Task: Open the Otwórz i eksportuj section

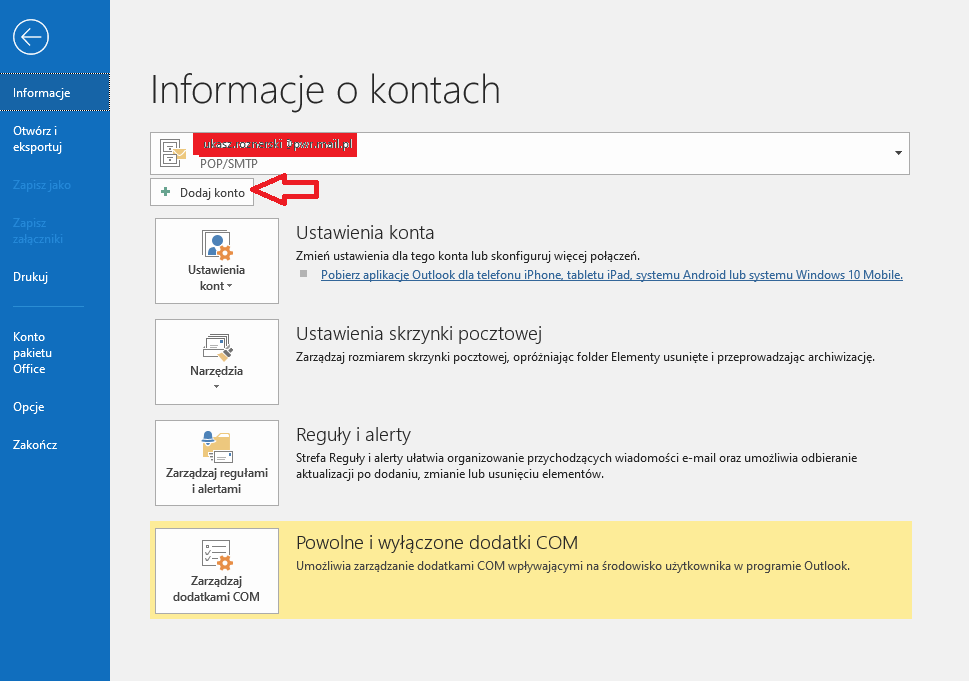Action: [38, 139]
